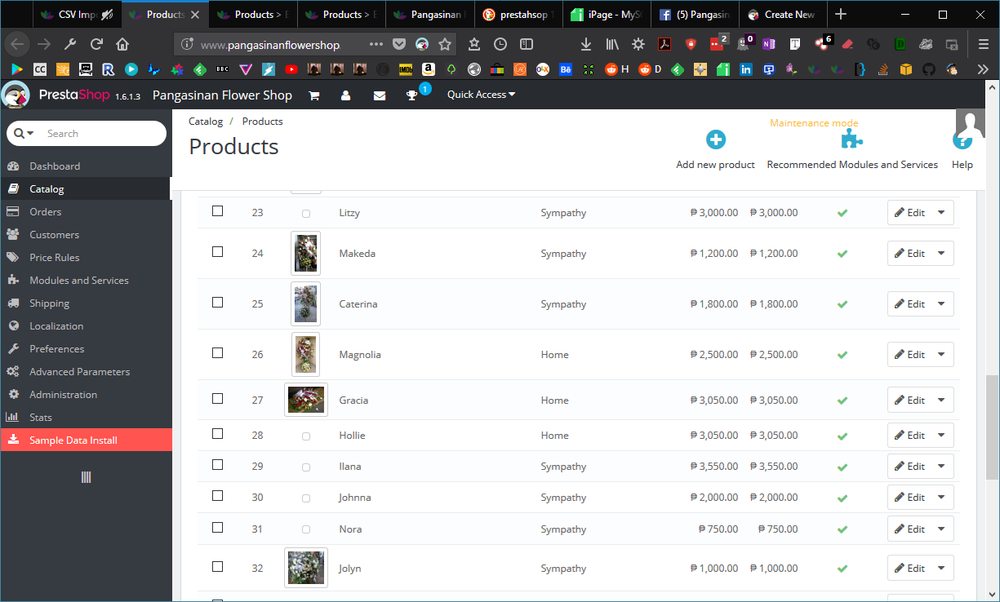Select the checkbox for product Magnolia
This screenshot has width=1000, height=602.
pos(217,353)
